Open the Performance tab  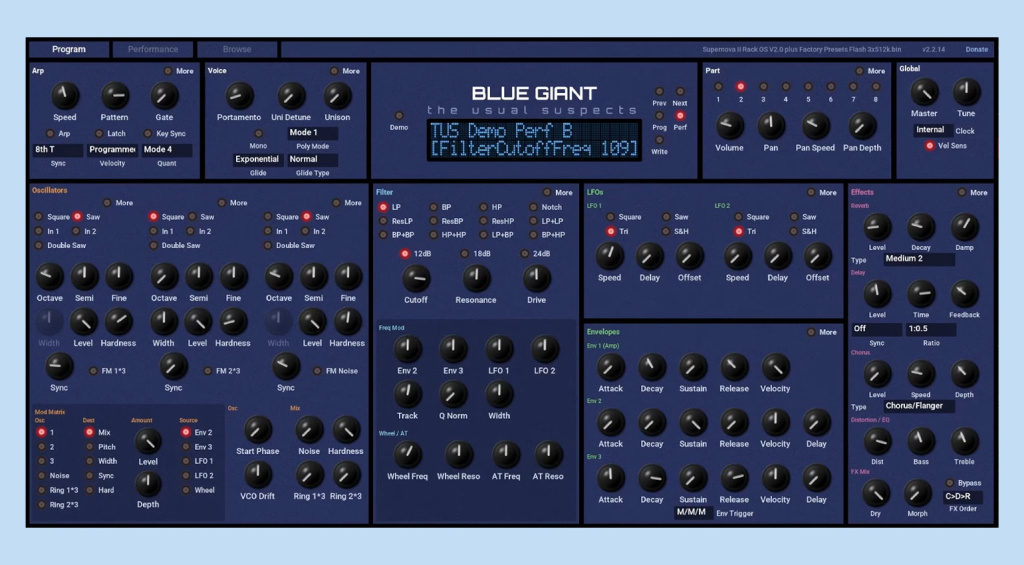pos(153,49)
